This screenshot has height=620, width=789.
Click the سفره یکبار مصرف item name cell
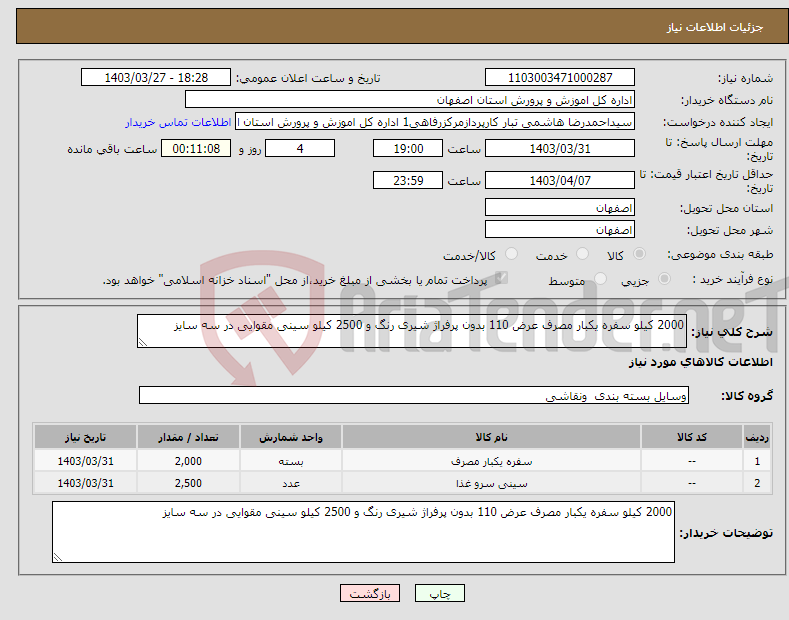pyautogui.click(x=491, y=461)
